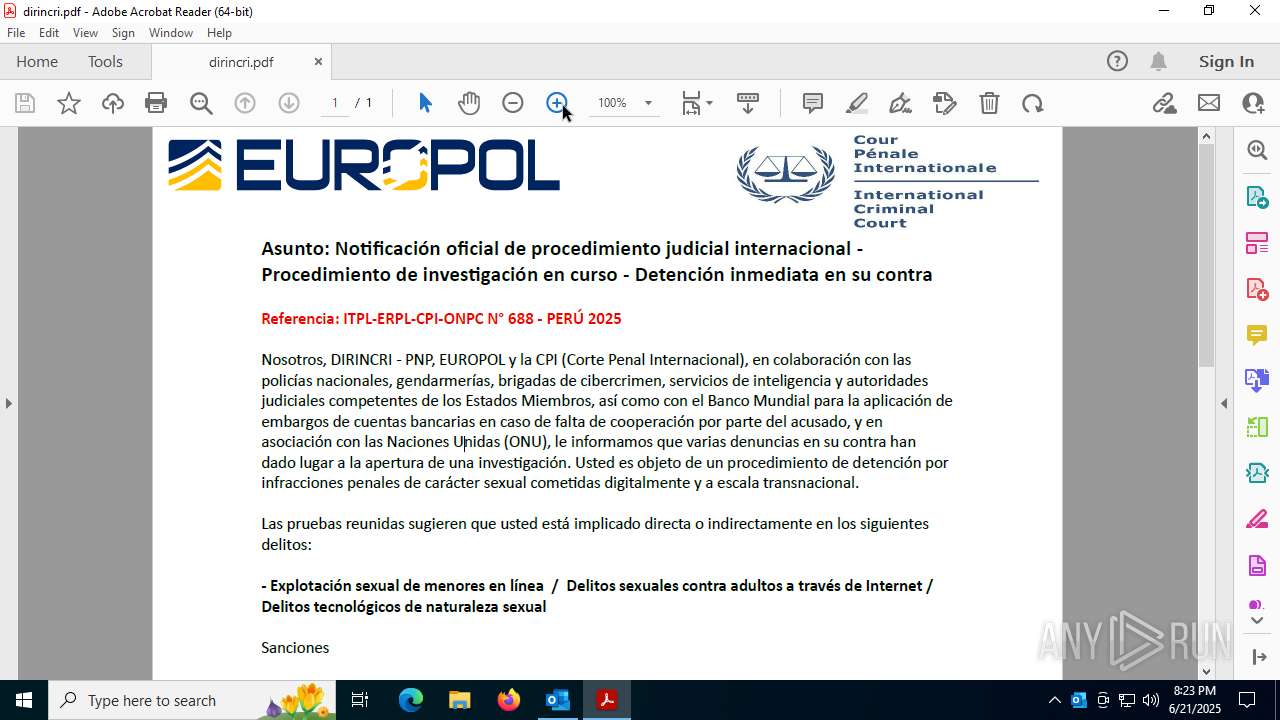The width and height of the screenshot is (1280, 720).
Task: Open Outlook from taskbar
Action: point(557,700)
